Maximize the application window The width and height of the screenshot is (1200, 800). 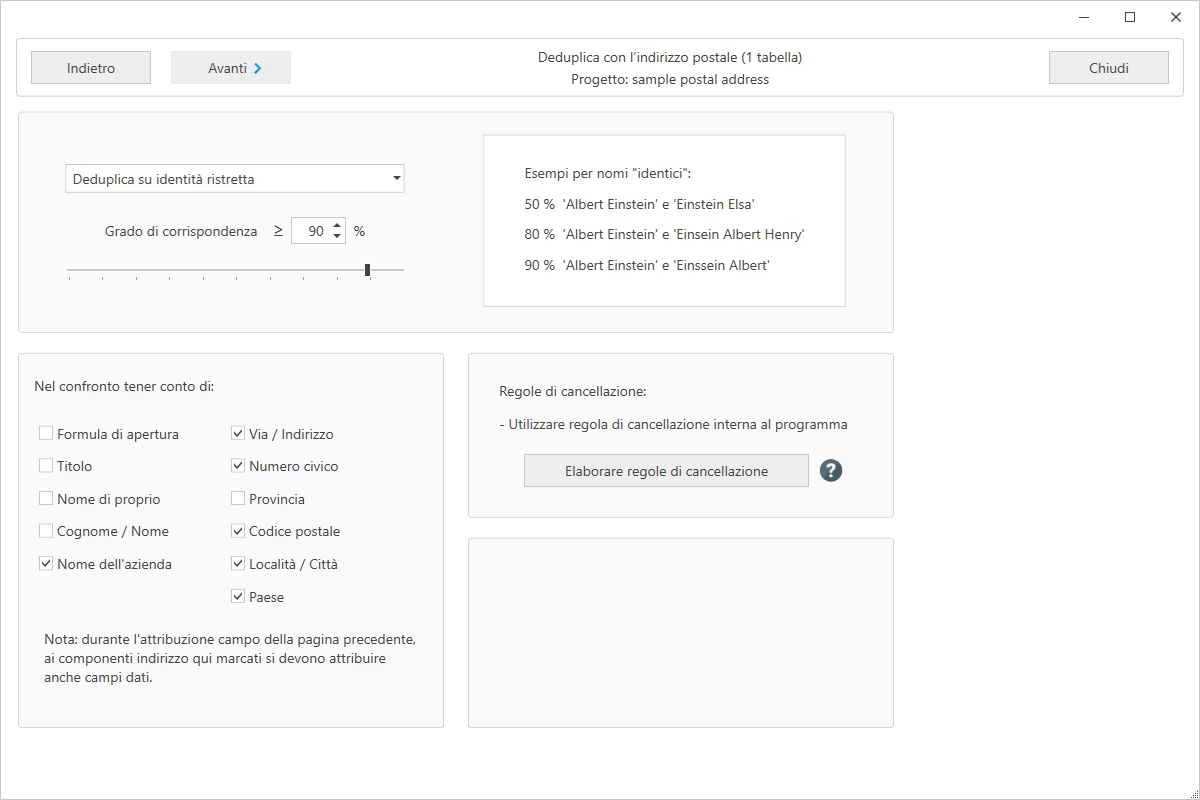point(1130,17)
